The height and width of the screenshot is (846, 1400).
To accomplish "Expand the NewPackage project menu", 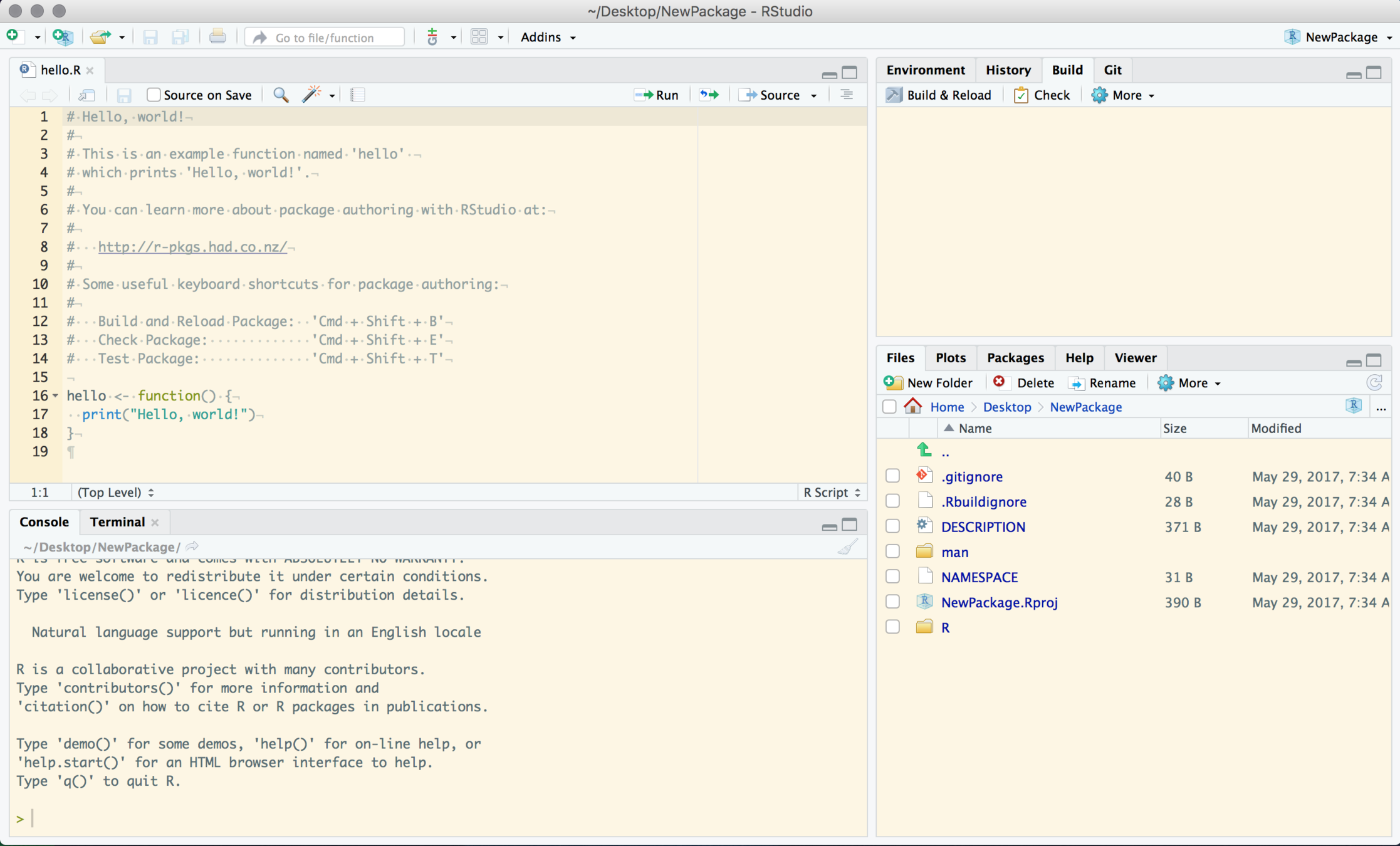I will (1338, 37).
